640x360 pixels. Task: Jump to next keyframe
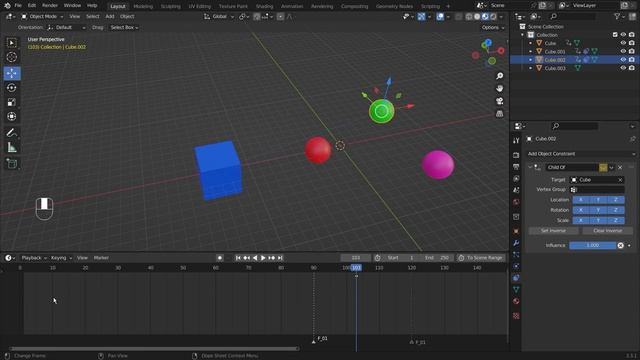tap(272, 258)
